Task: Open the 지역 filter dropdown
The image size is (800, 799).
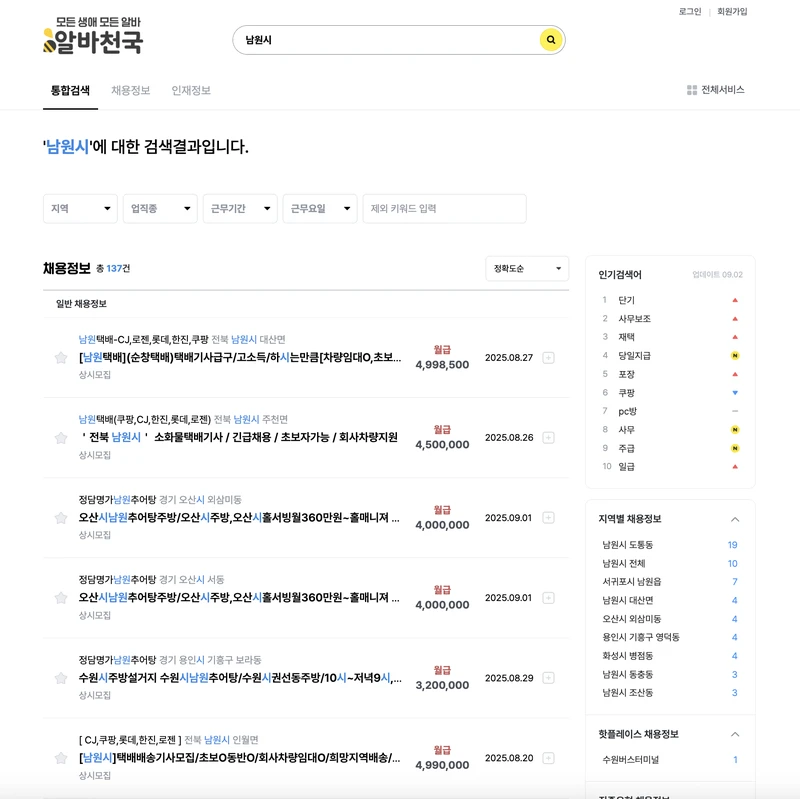Action: pos(80,208)
